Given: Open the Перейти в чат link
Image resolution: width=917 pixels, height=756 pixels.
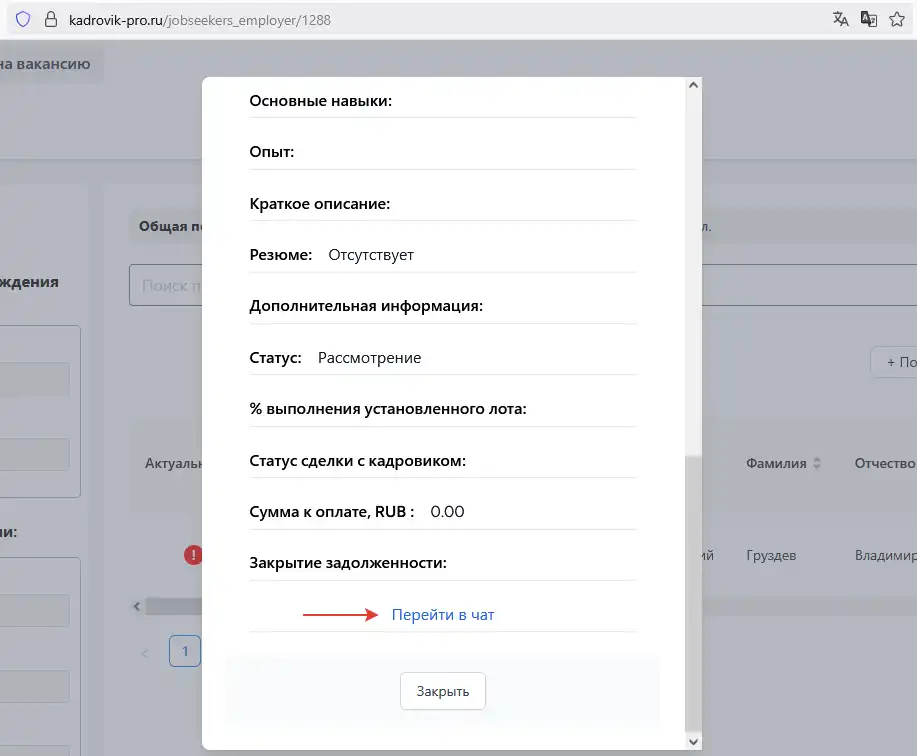Looking at the screenshot, I should coord(443,615).
